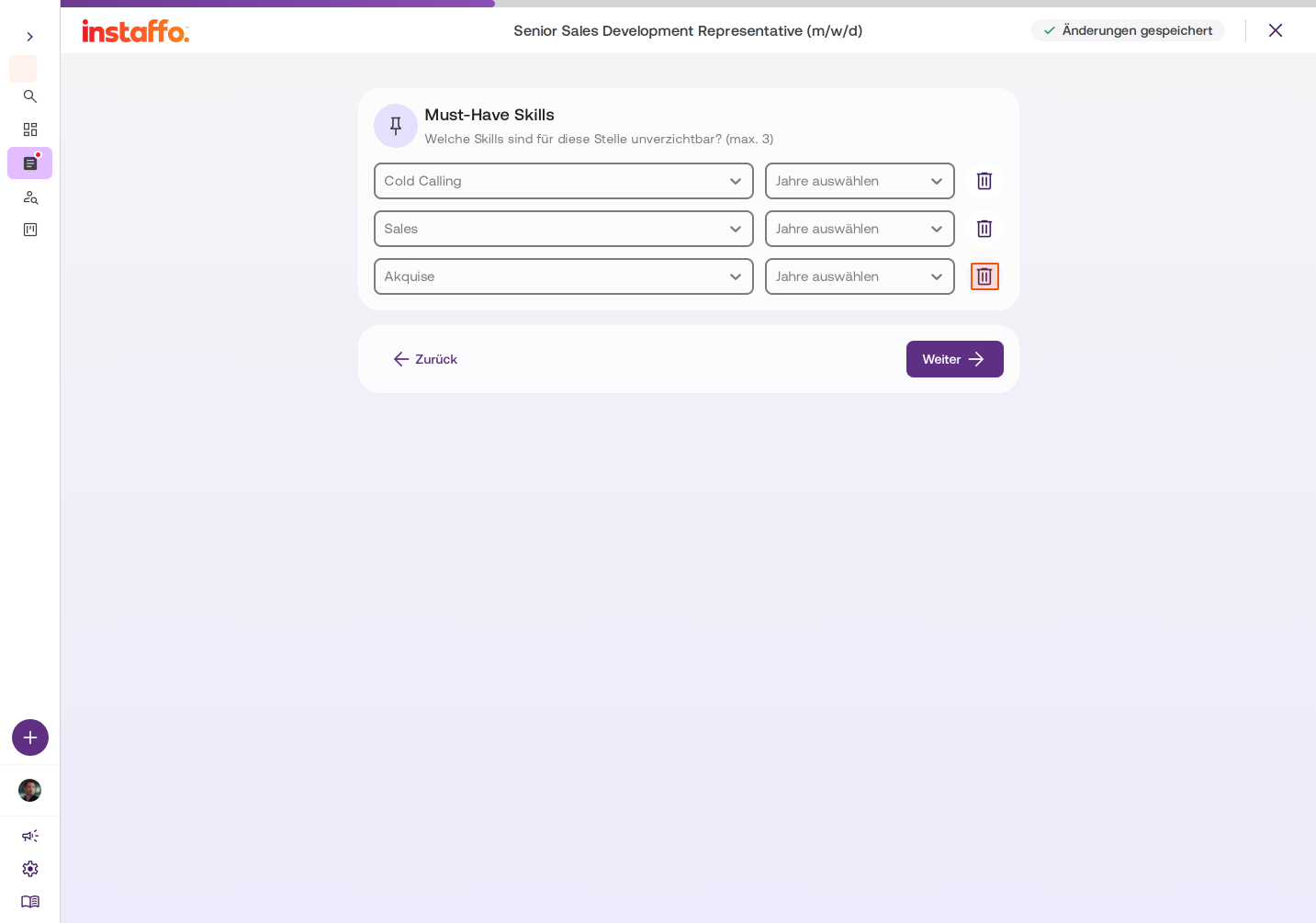This screenshot has width=1316, height=923.
Task: Click the Änderungen gespeichert status badge
Action: click(x=1128, y=30)
